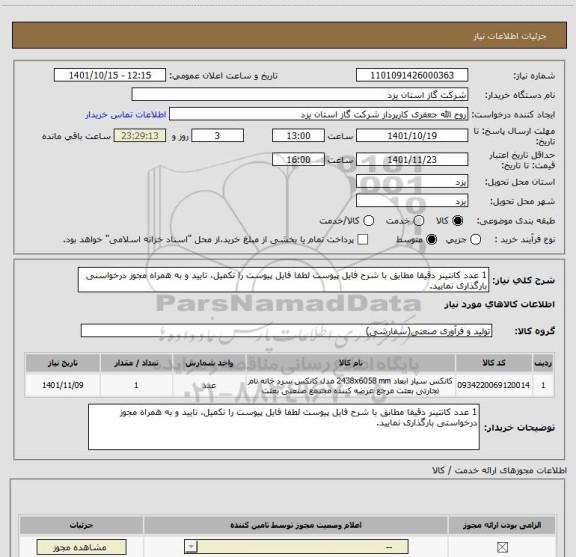Click the price validity time 16:00
Screen dimensions: 576x557
point(298,160)
